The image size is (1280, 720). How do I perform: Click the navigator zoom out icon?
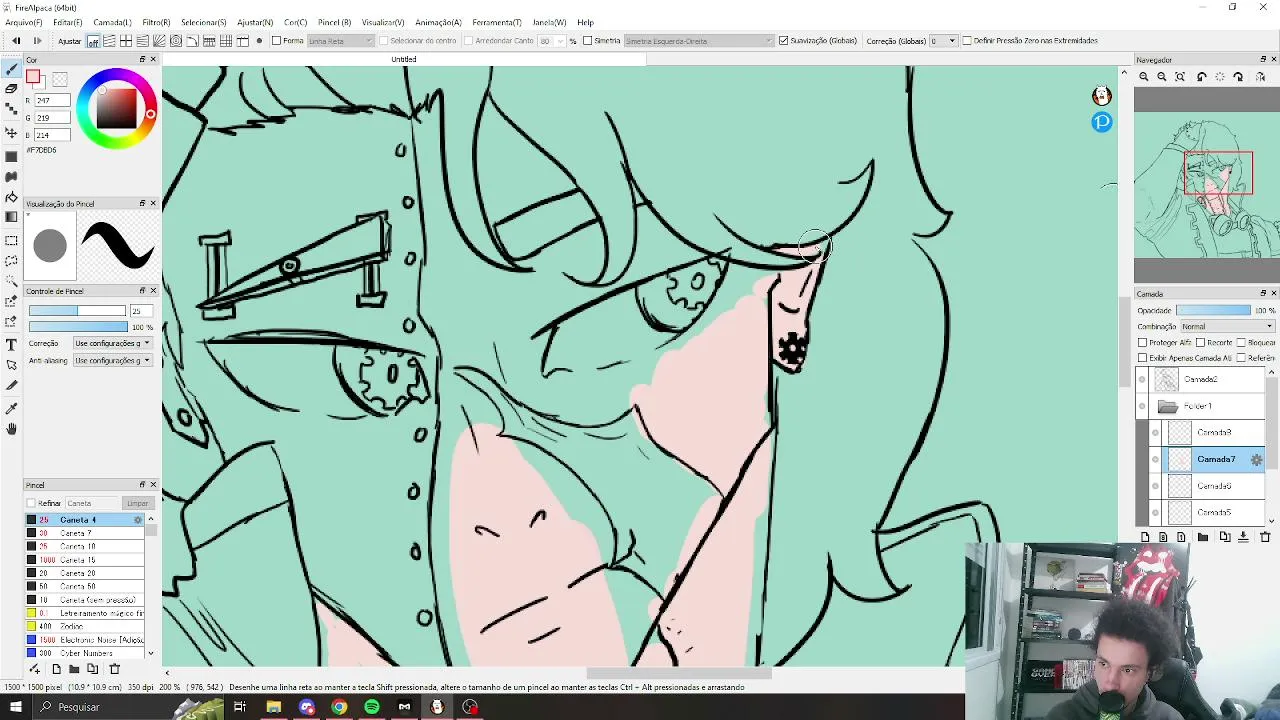pos(1162,77)
